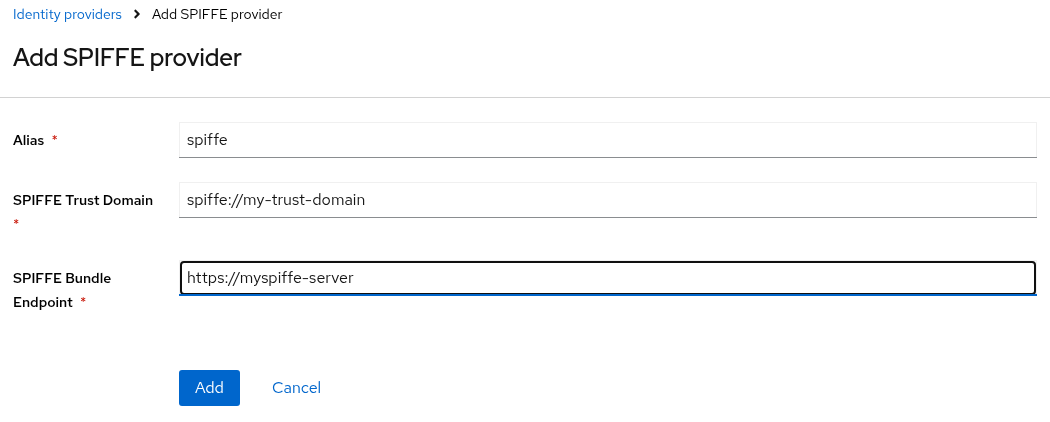Click the 'https://myspiffe-server' endpoint text
This screenshot has height=422, width=1050.
pyautogui.click(x=270, y=278)
